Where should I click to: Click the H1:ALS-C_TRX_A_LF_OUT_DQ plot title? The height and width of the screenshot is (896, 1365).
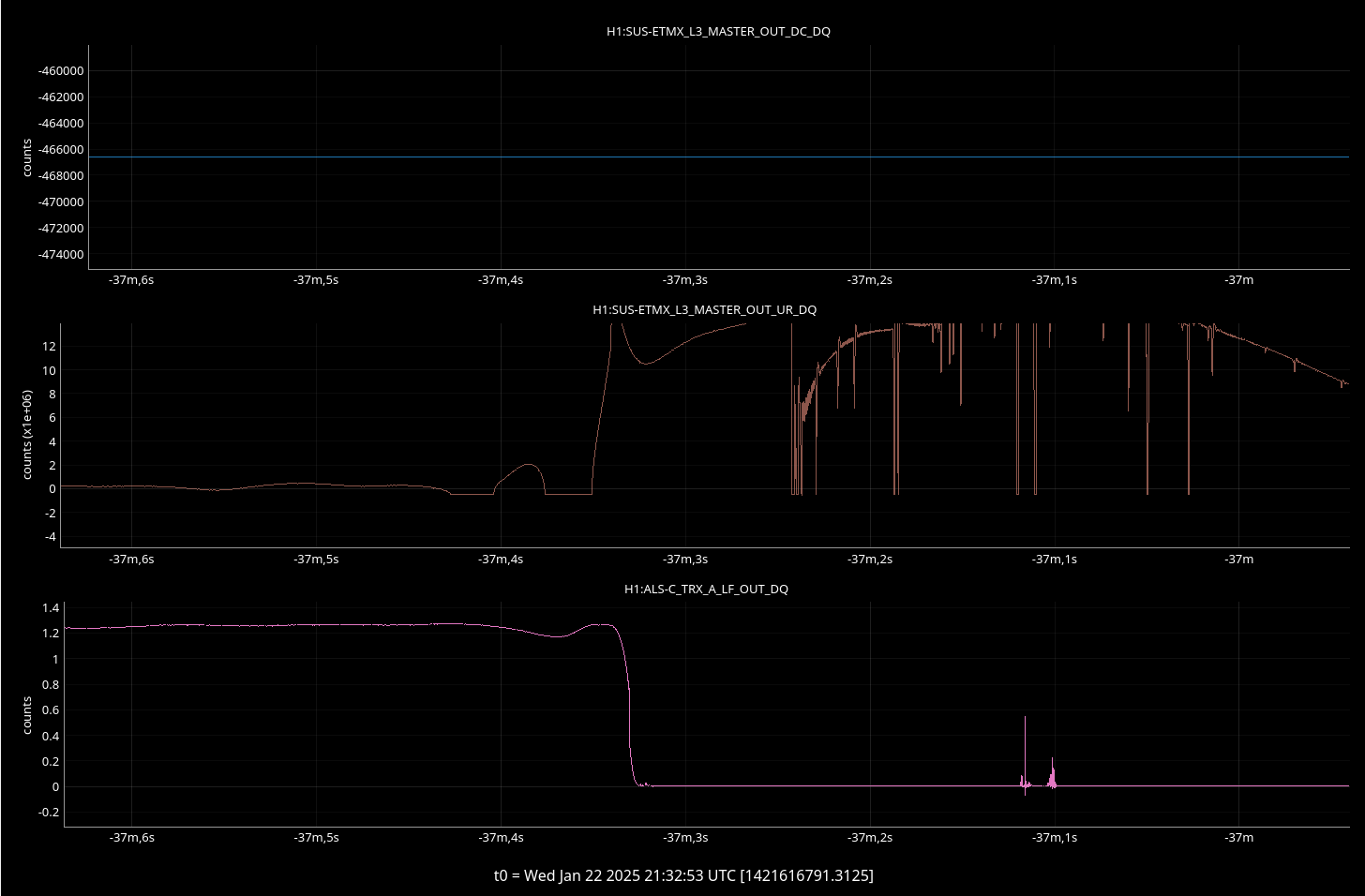point(706,589)
